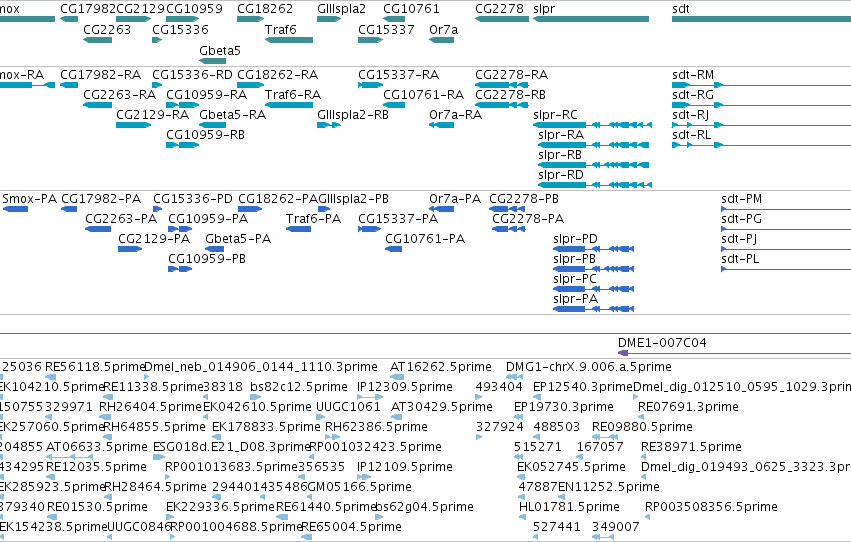Click the CG15336 gene label

tap(180, 29)
